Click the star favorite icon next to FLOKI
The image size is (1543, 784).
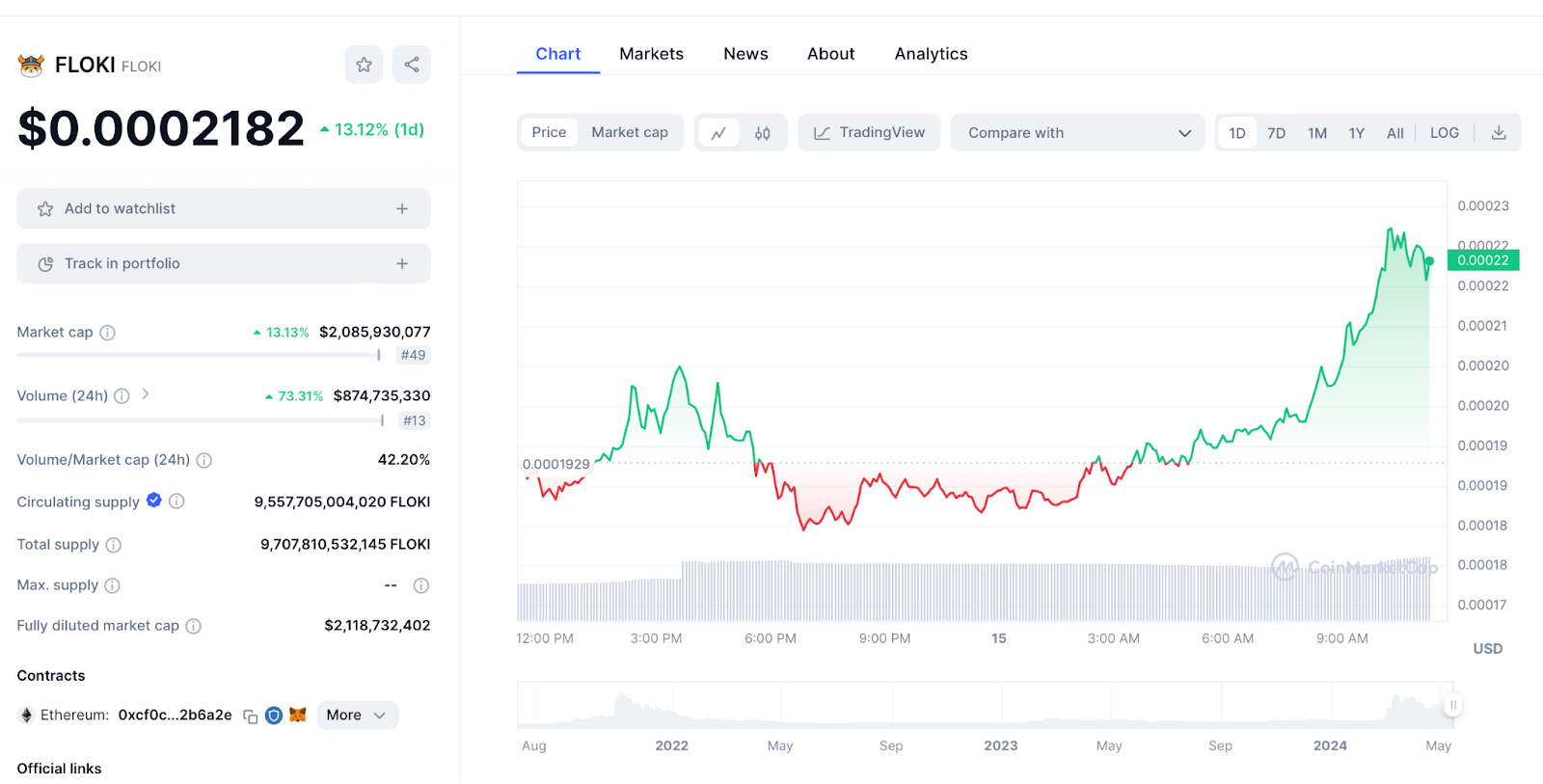[x=364, y=65]
